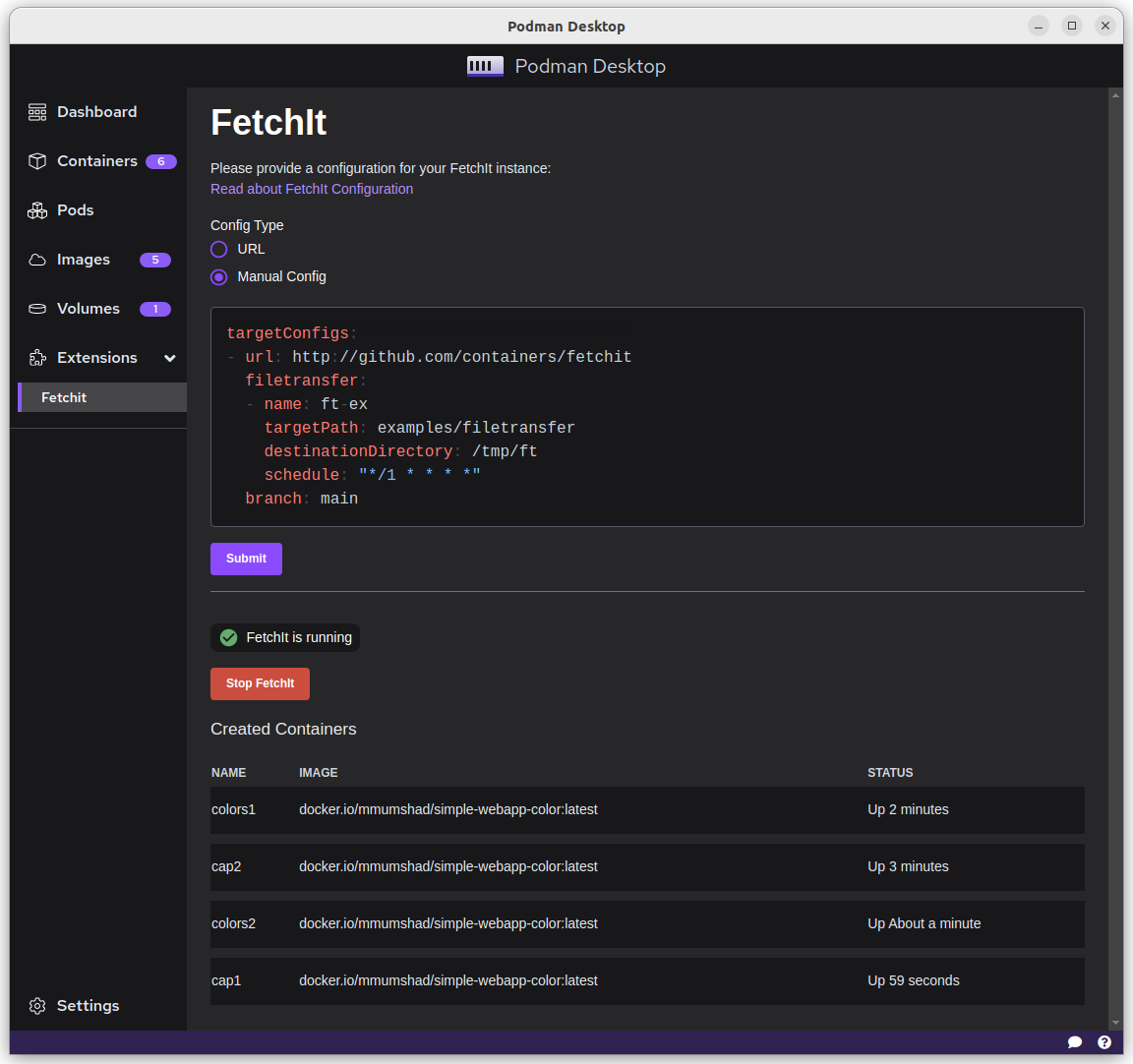Click 'Up 2 minutes' status cell

point(908,809)
